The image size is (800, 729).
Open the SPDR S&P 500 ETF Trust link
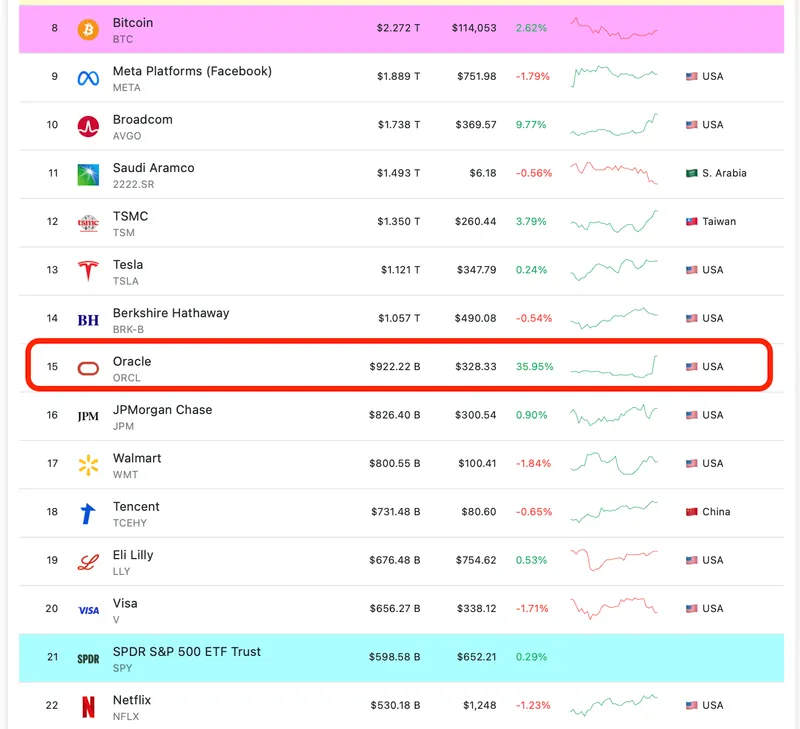(186, 652)
